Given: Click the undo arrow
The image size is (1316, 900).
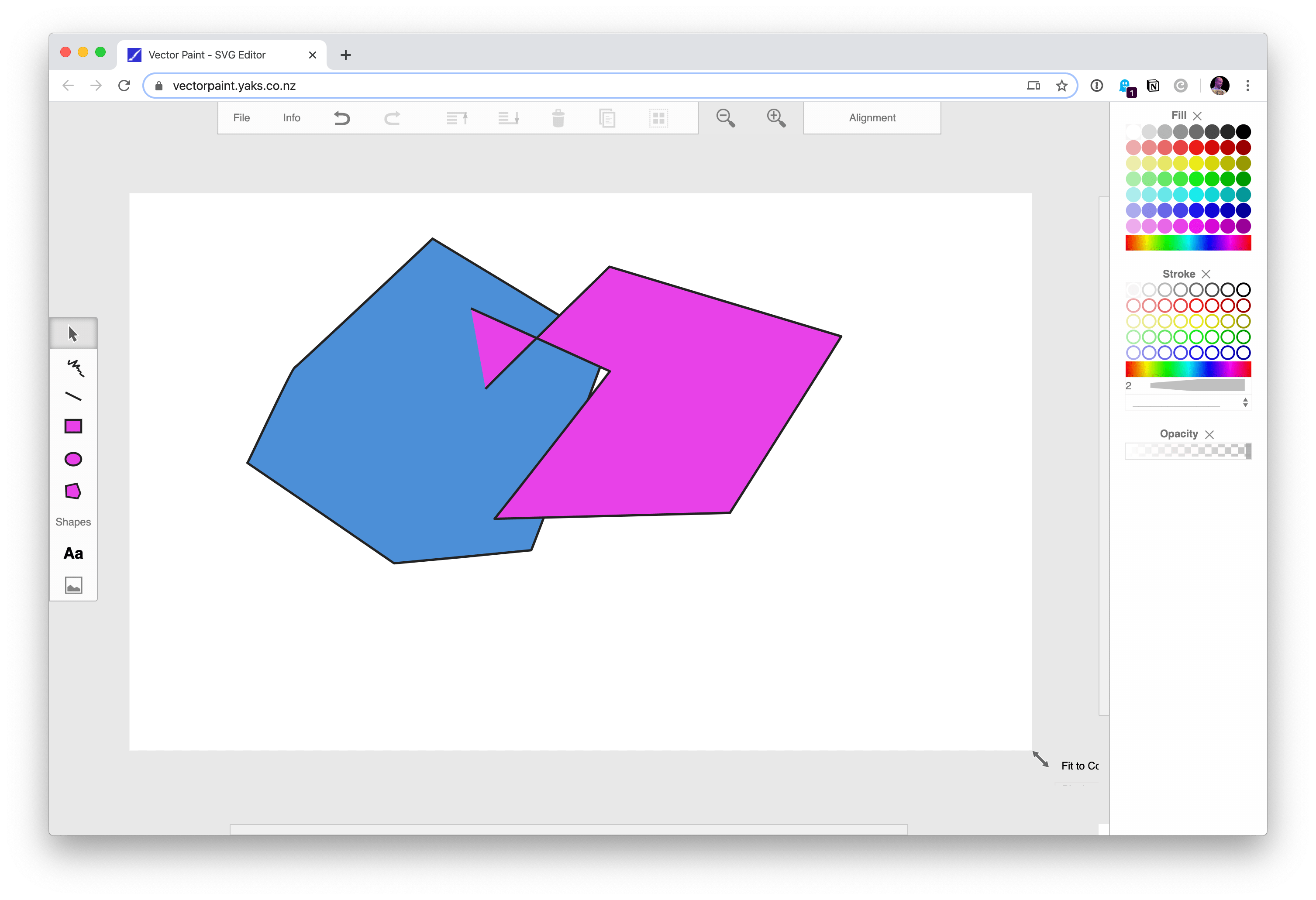Looking at the screenshot, I should point(341,118).
